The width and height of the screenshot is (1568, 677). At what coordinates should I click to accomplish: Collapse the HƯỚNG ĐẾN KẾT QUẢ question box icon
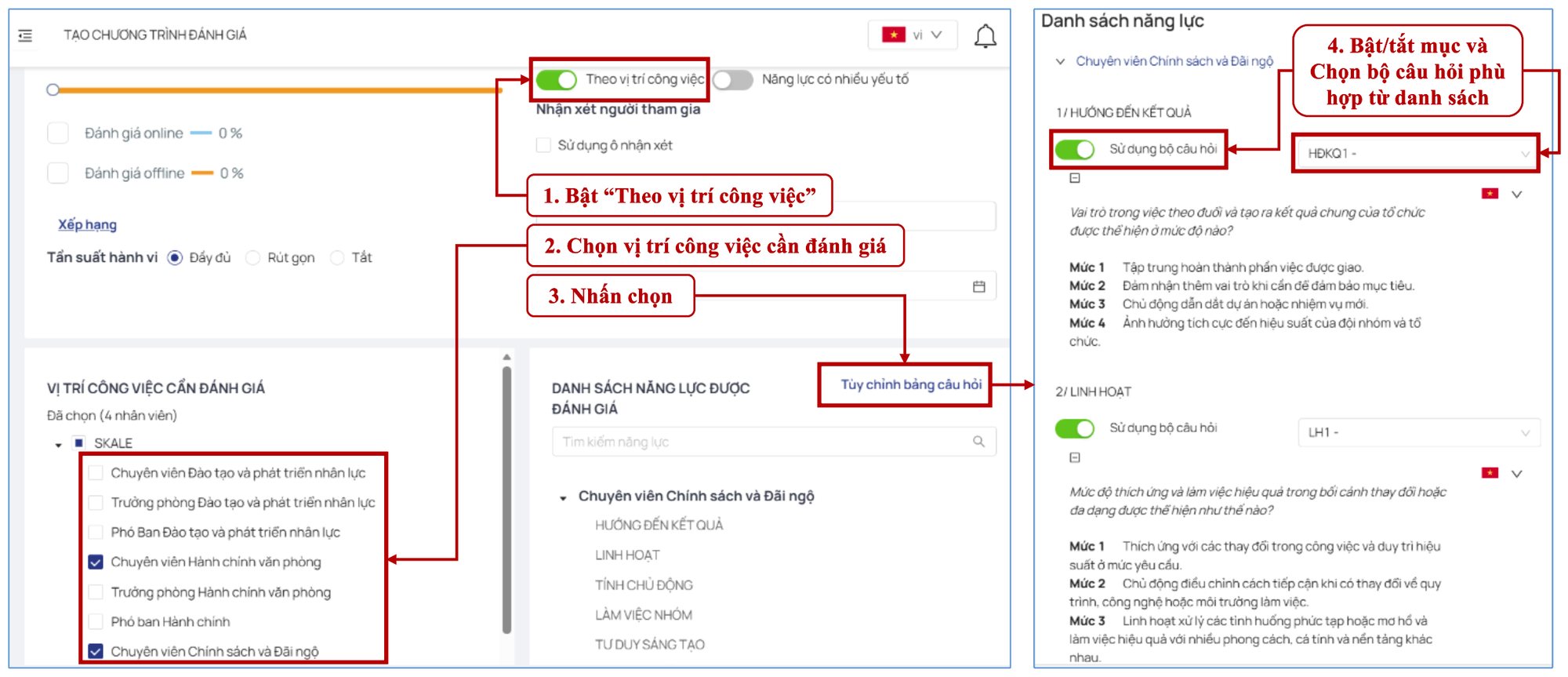coord(1075,178)
